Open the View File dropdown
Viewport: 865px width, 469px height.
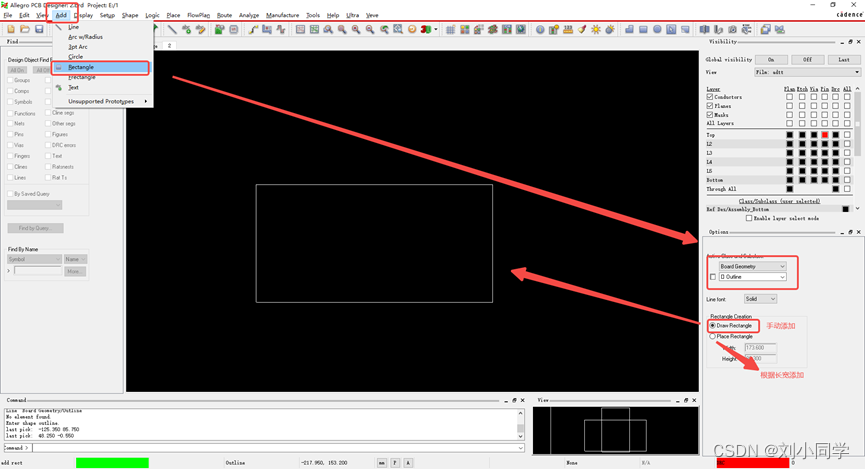click(x=808, y=72)
